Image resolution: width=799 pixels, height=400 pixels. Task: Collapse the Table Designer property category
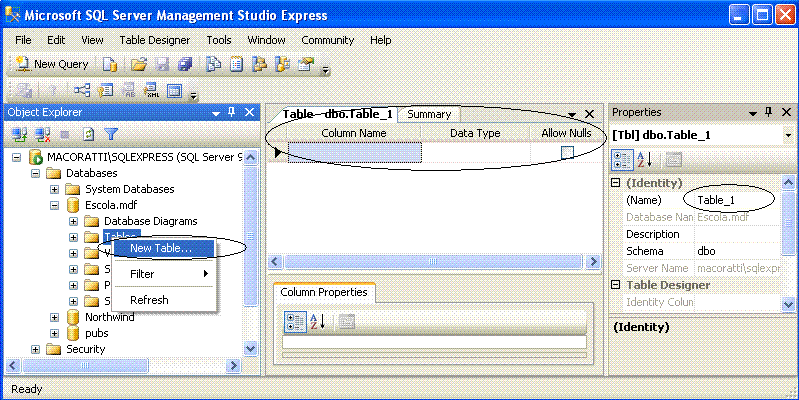coord(616,285)
